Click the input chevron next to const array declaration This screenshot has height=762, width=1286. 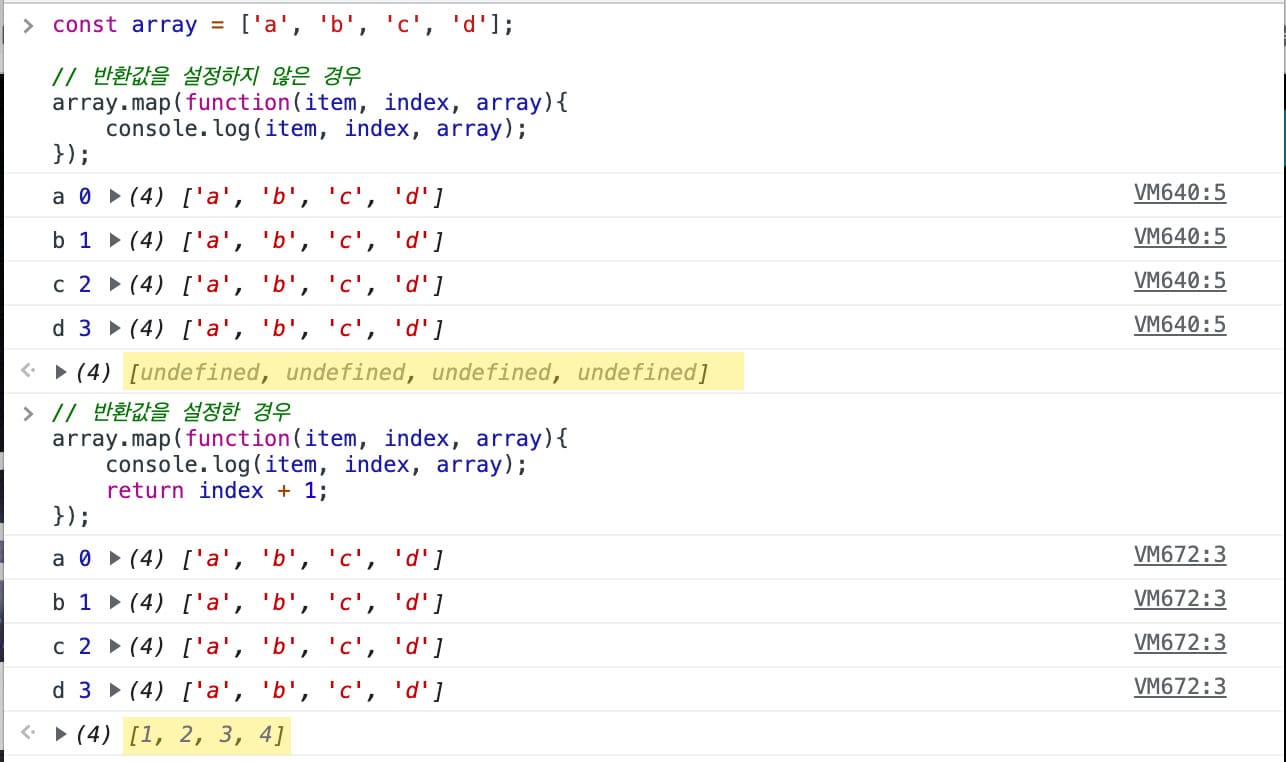tap(28, 24)
